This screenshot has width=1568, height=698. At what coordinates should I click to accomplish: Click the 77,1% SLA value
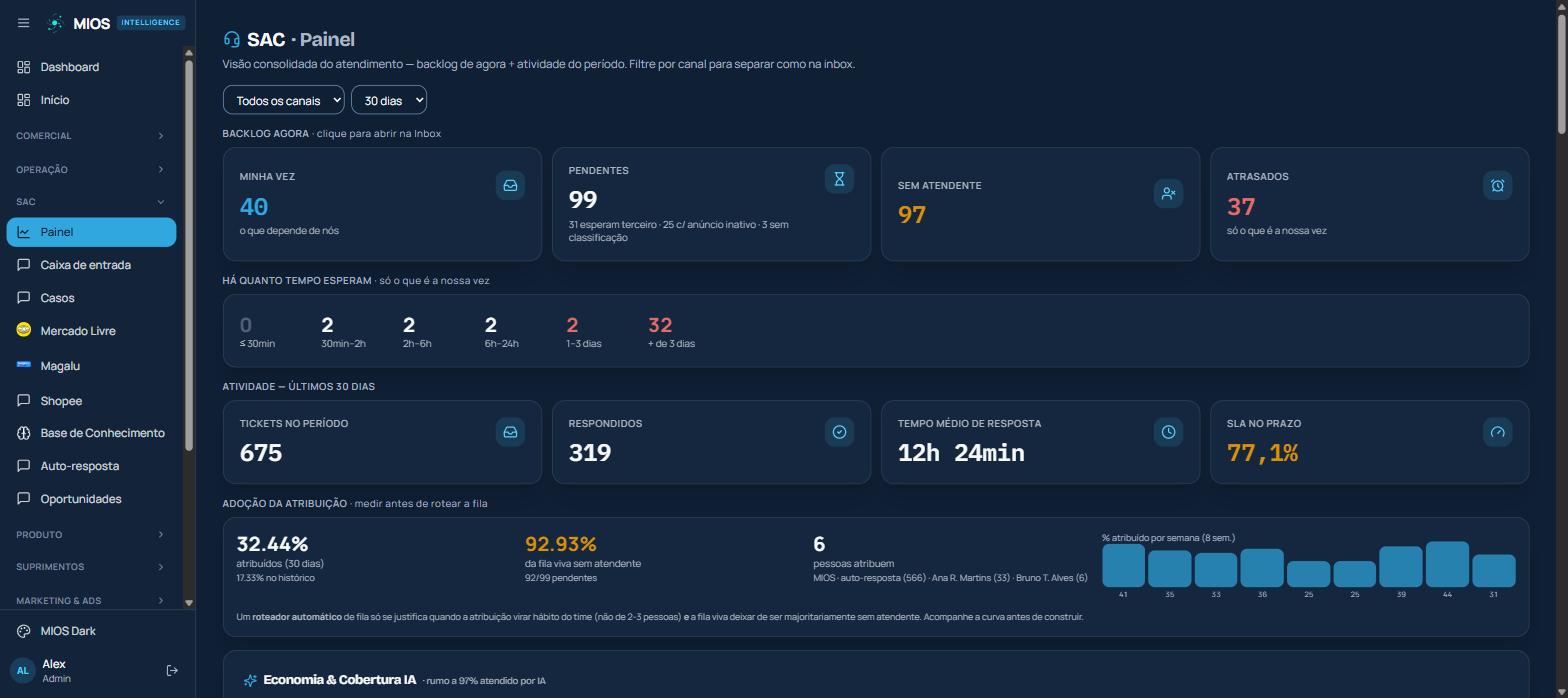click(1262, 453)
